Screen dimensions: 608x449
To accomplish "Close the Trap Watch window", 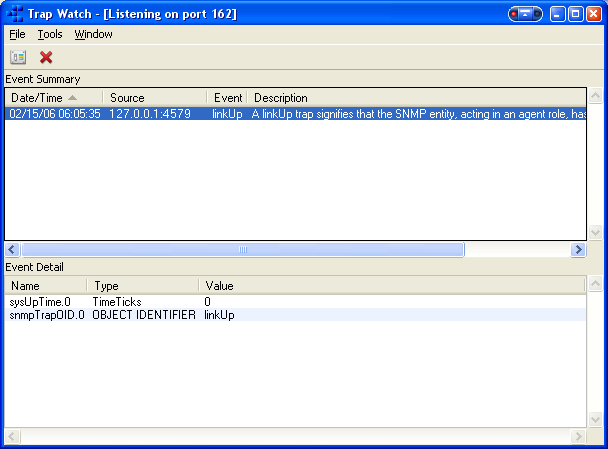I will [x=594, y=14].
